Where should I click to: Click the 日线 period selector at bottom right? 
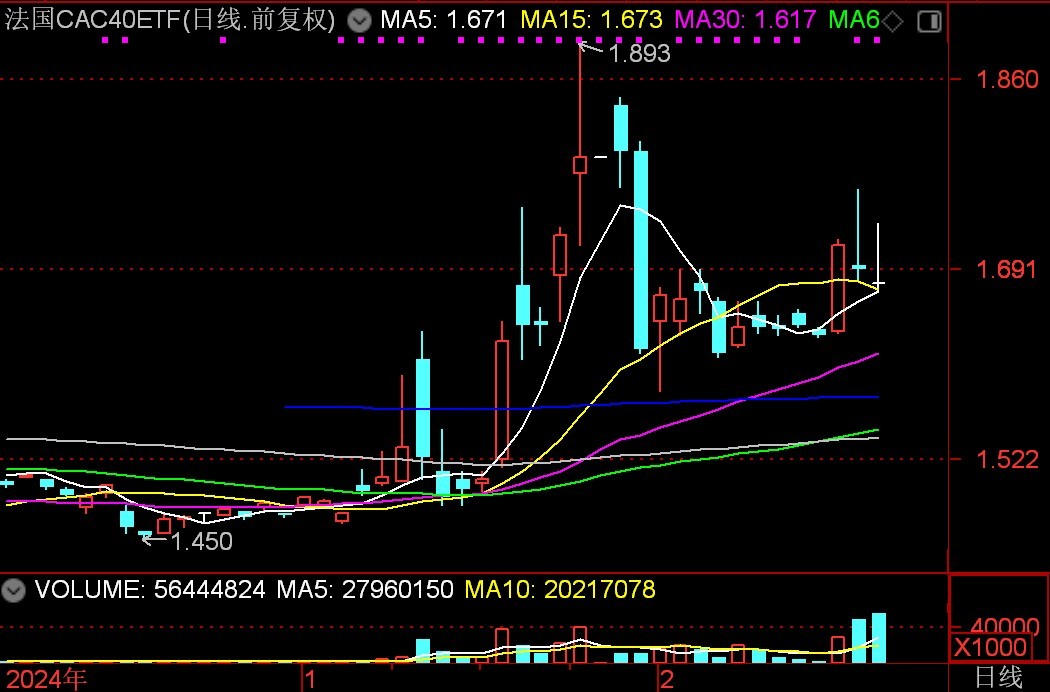[x=998, y=677]
